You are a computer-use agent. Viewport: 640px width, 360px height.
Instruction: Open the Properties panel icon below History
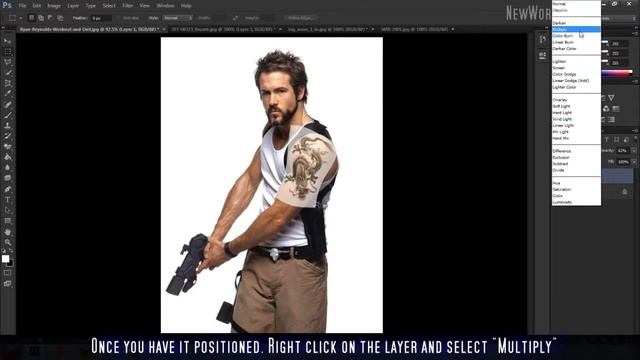pyautogui.click(x=542, y=55)
